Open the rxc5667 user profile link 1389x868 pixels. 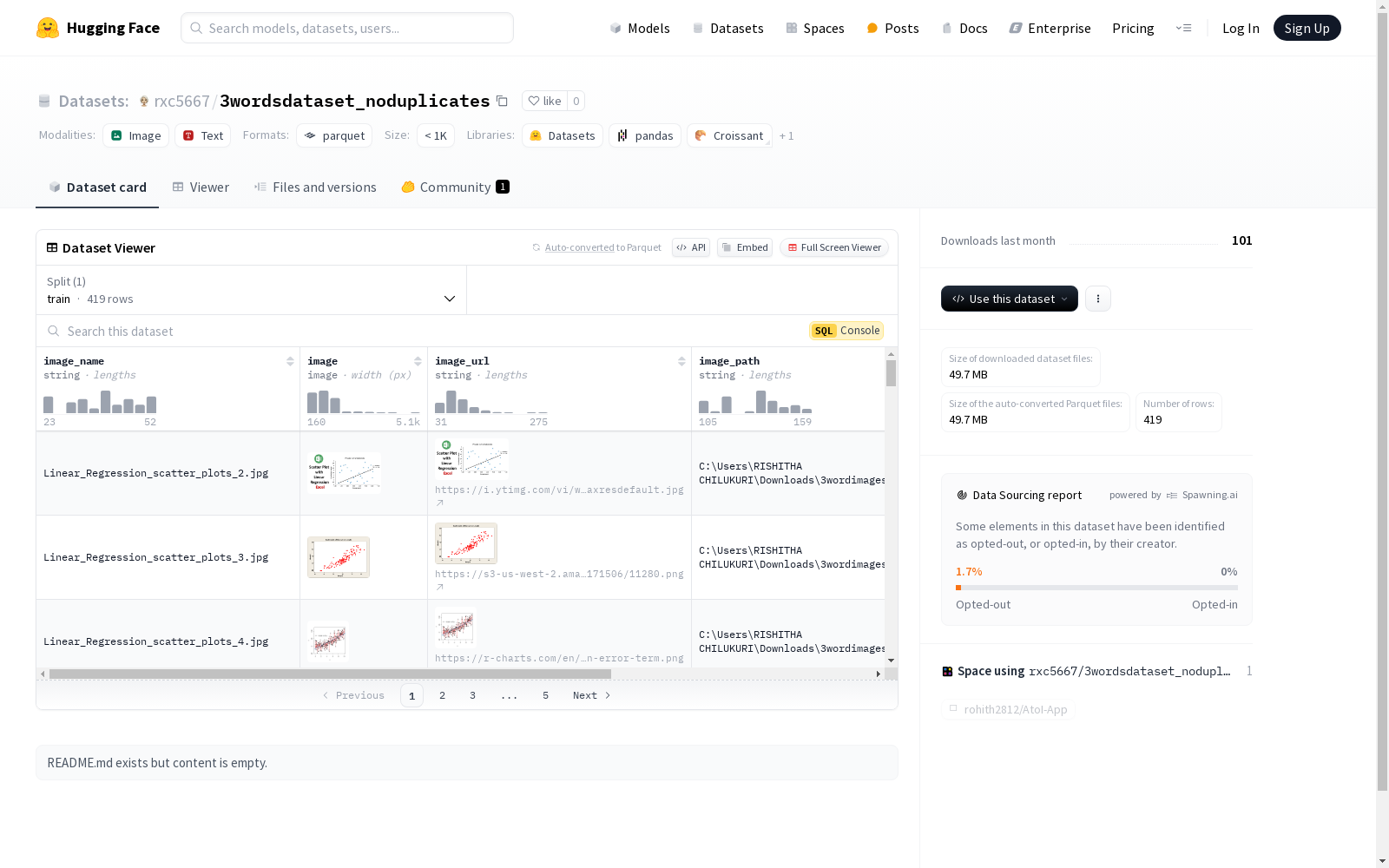(181, 101)
